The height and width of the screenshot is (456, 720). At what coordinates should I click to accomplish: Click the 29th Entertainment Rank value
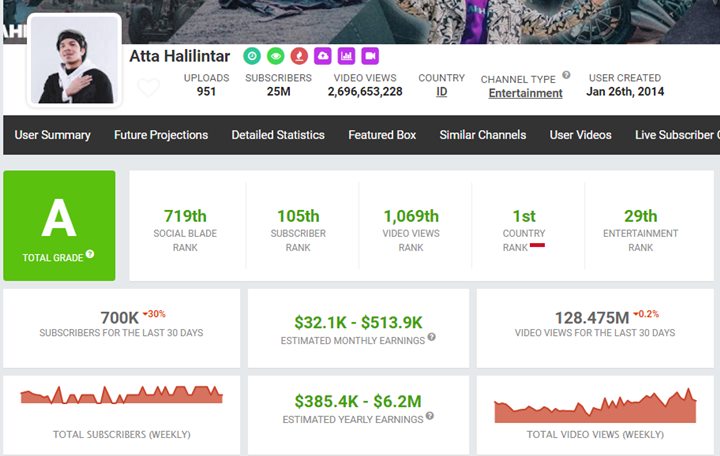pos(641,216)
